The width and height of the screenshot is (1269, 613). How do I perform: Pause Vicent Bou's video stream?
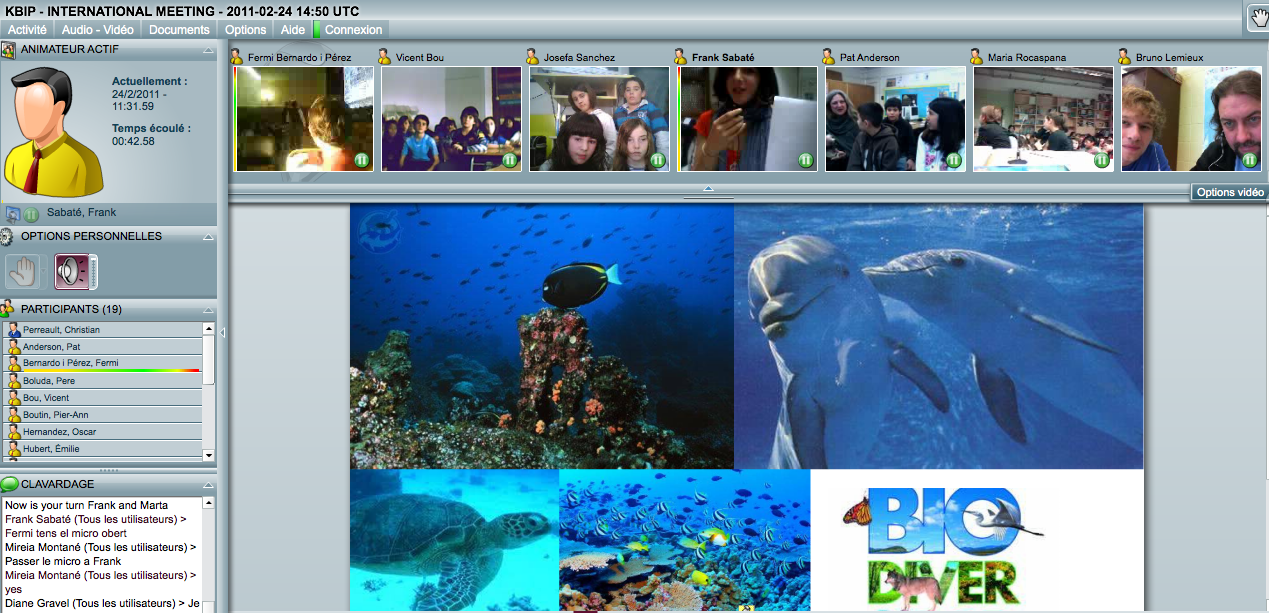click(x=509, y=160)
